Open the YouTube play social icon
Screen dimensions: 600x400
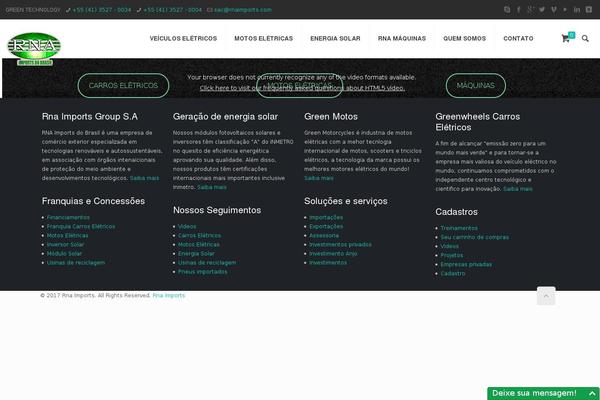pyautogui.click(x=565, y=10)
